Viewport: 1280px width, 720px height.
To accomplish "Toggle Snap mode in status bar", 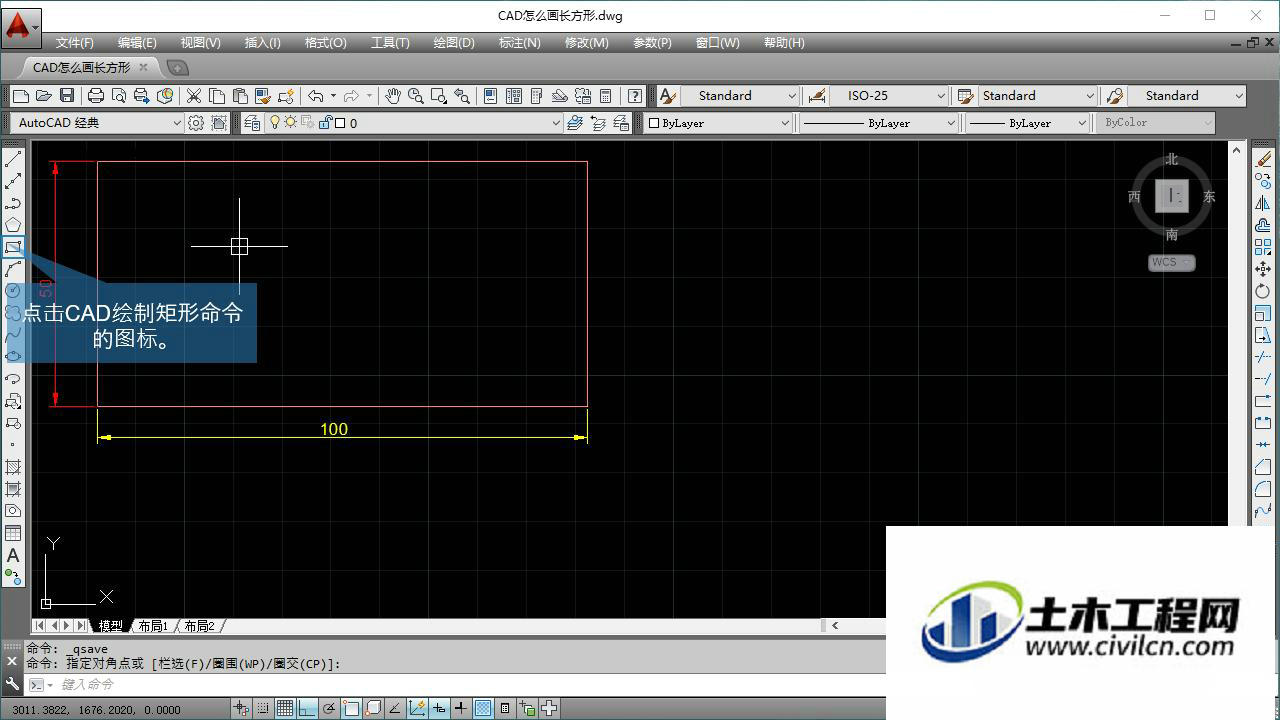I will coord(263,709).
